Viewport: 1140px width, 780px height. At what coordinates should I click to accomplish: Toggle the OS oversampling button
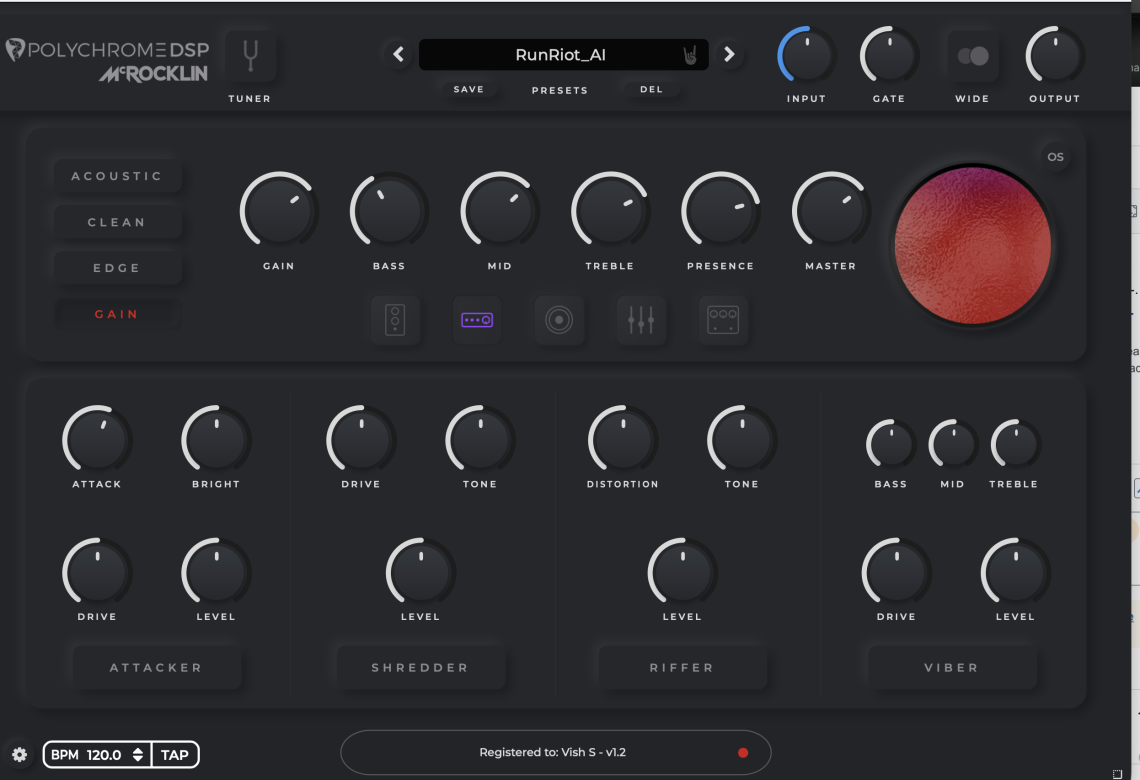[1056, 157]
